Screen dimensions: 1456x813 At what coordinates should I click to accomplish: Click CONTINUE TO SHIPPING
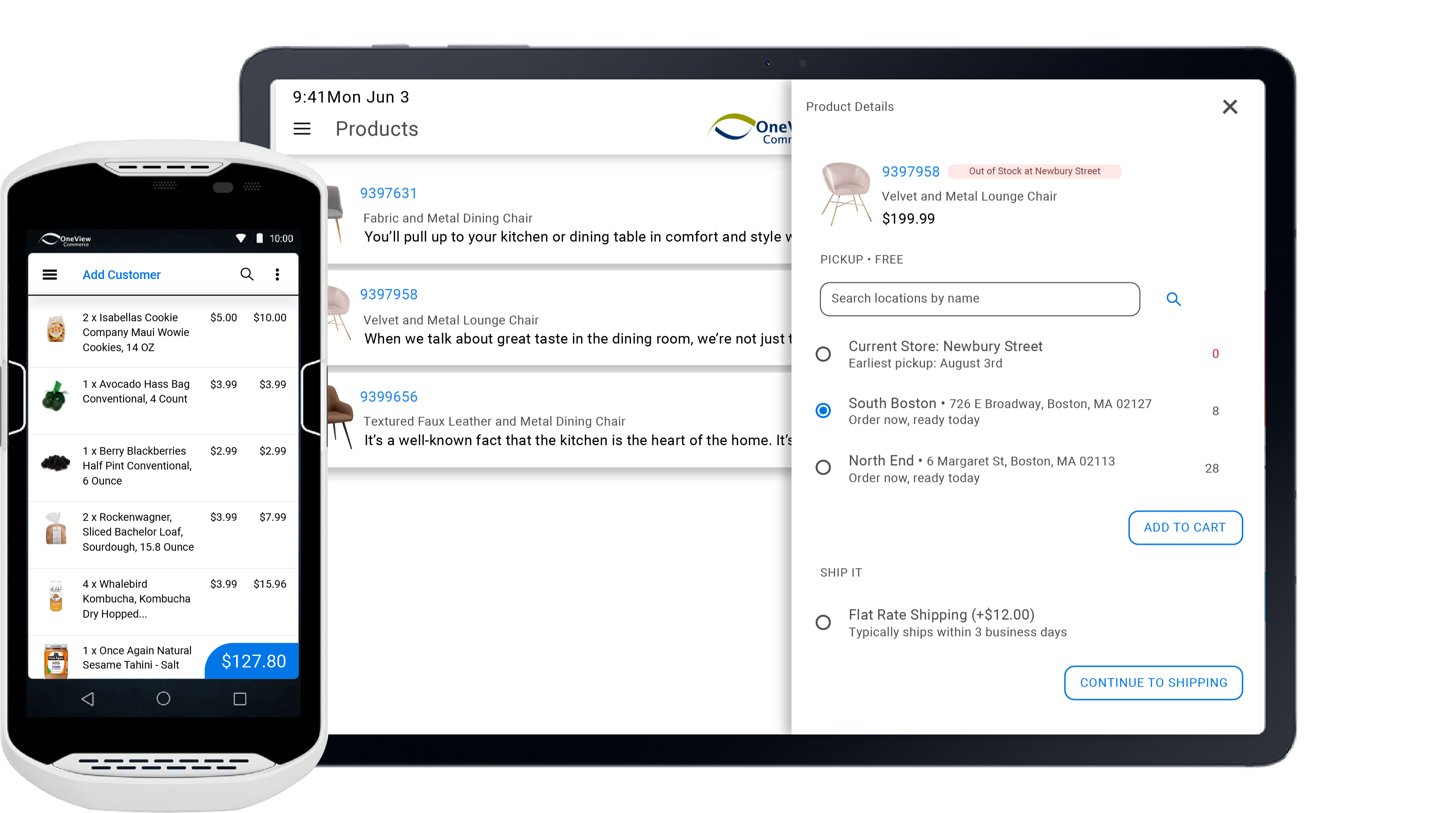(x=1153, y=682)
